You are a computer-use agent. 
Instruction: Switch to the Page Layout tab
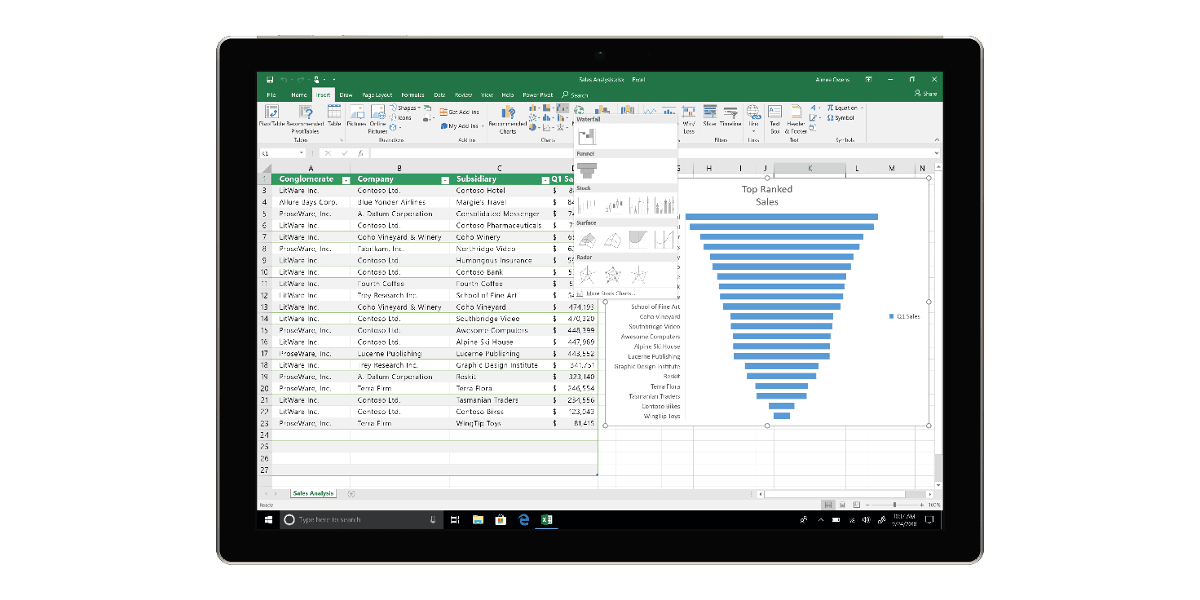tap(377, 94)
